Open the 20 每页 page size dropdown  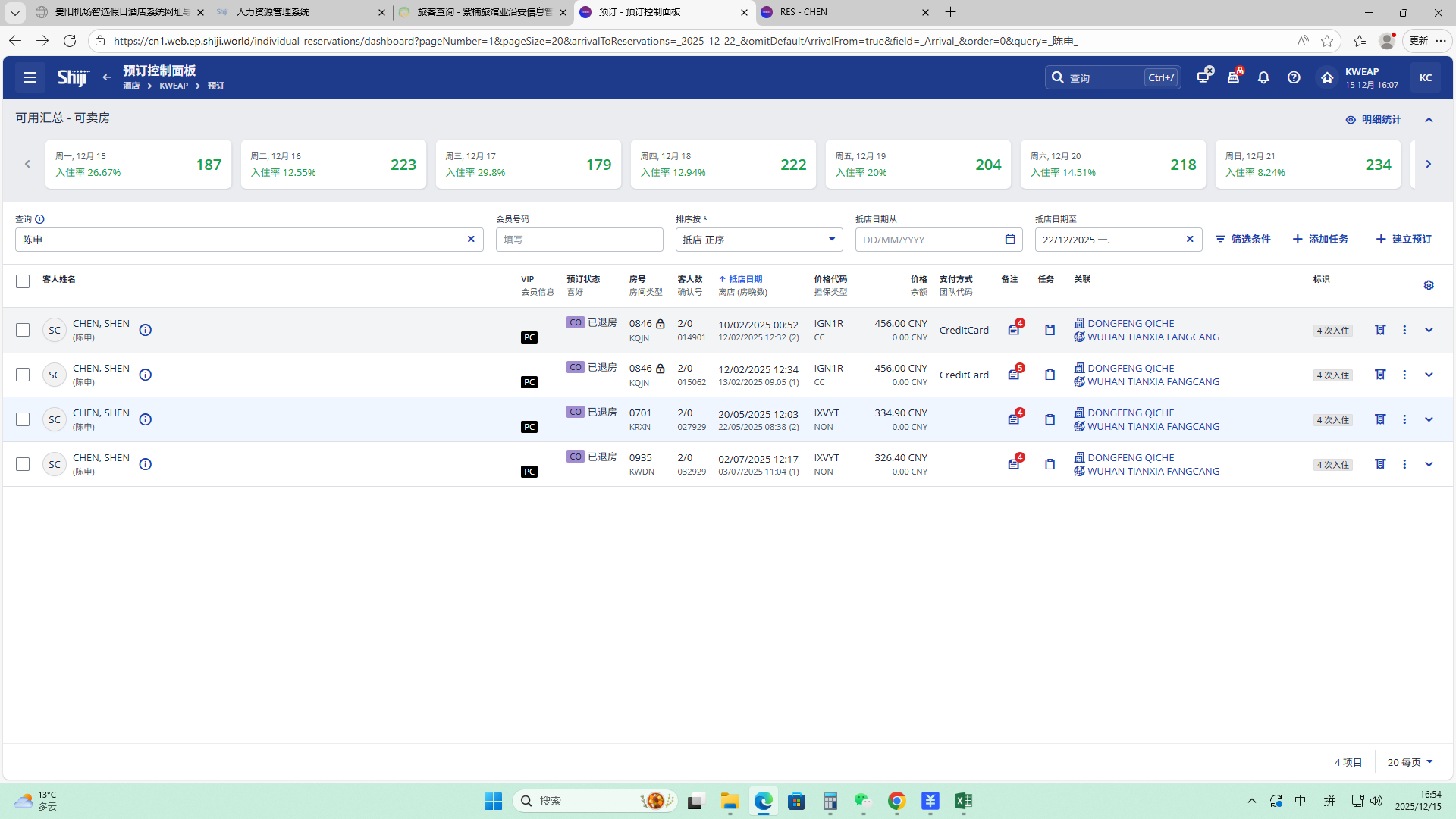[1410, 762]
